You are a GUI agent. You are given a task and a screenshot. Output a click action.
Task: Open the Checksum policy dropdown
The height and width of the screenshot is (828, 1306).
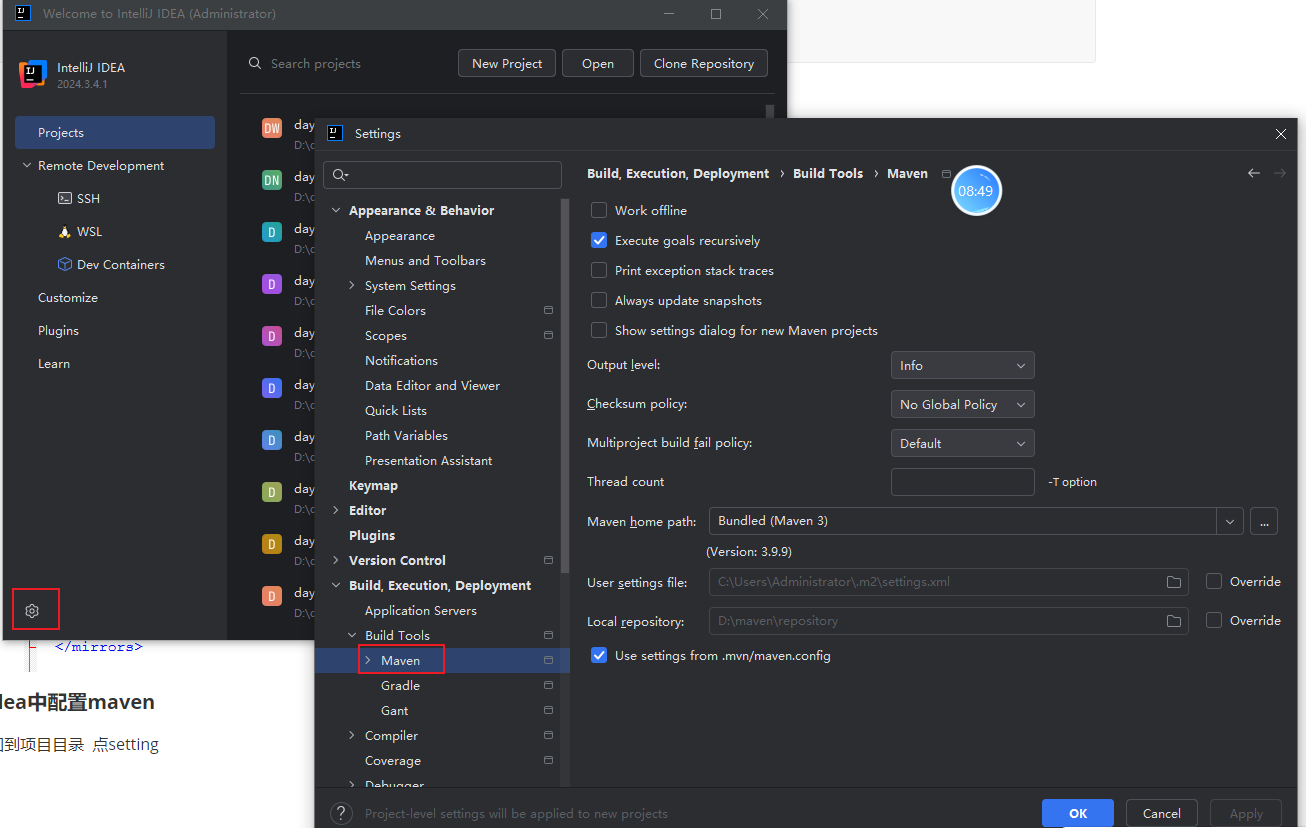pyautogui.click(x=962, y=404)
